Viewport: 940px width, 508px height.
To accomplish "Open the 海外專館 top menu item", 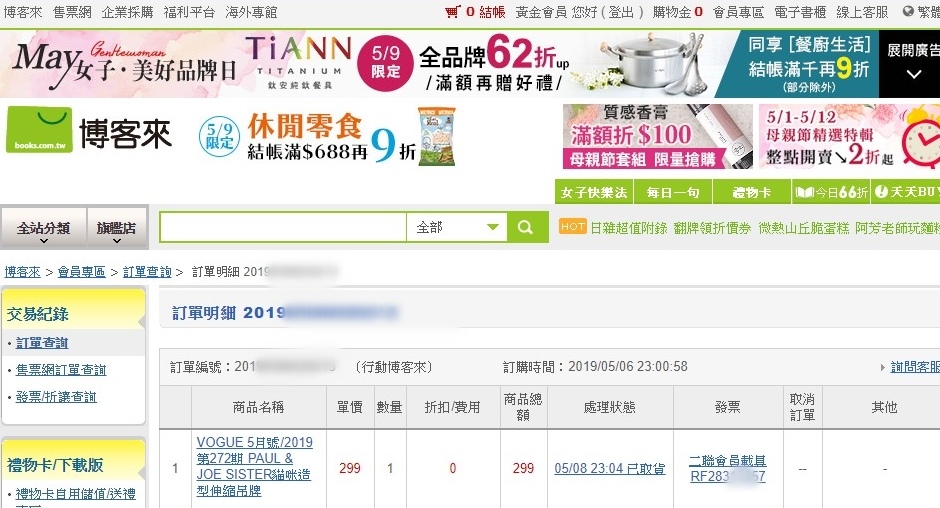I will (x=251, y=12).
